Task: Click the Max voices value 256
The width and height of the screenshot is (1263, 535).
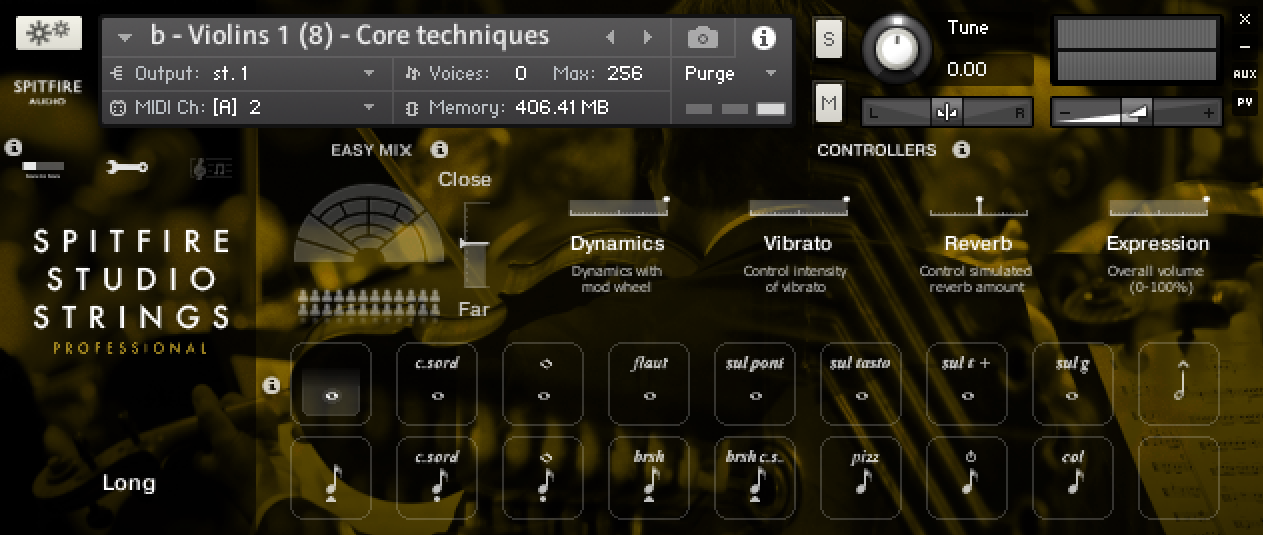Action: pyautogui.click(x=625, y=73)
